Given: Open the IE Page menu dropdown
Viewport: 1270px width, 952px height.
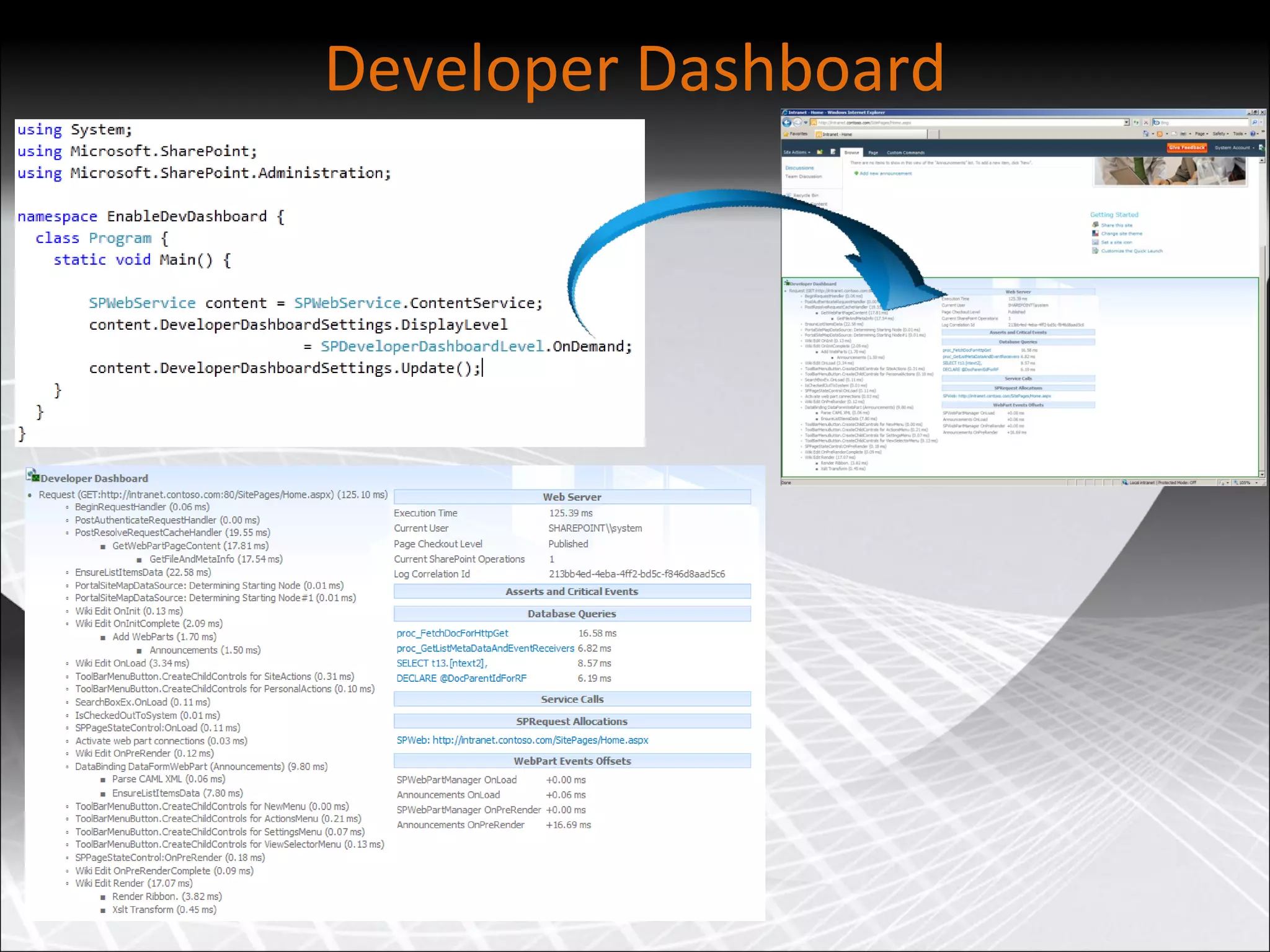Looking at the screenshot, I should (1201, 134).
